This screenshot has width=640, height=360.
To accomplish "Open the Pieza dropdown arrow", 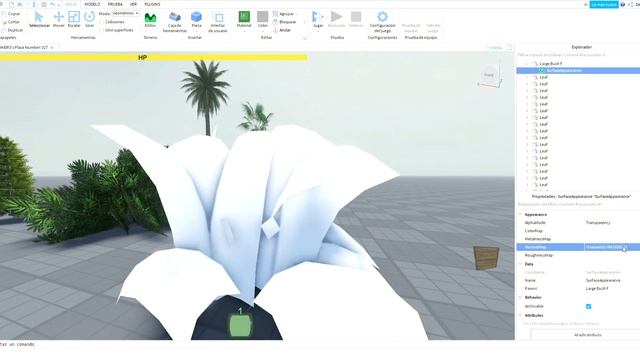I will pyautogui.click(x=196, y=31).
